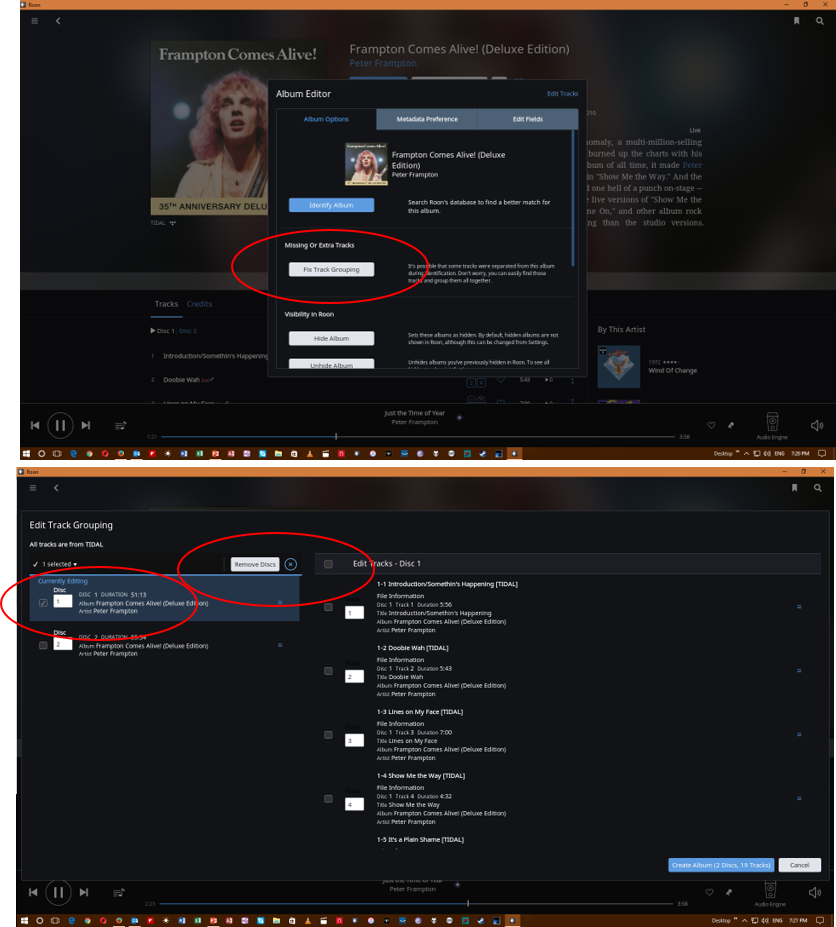Open the Wind Of Change album thumbnail
Image resolution: width=836 pixels, height=927 pixels.
tap(618, 367)
